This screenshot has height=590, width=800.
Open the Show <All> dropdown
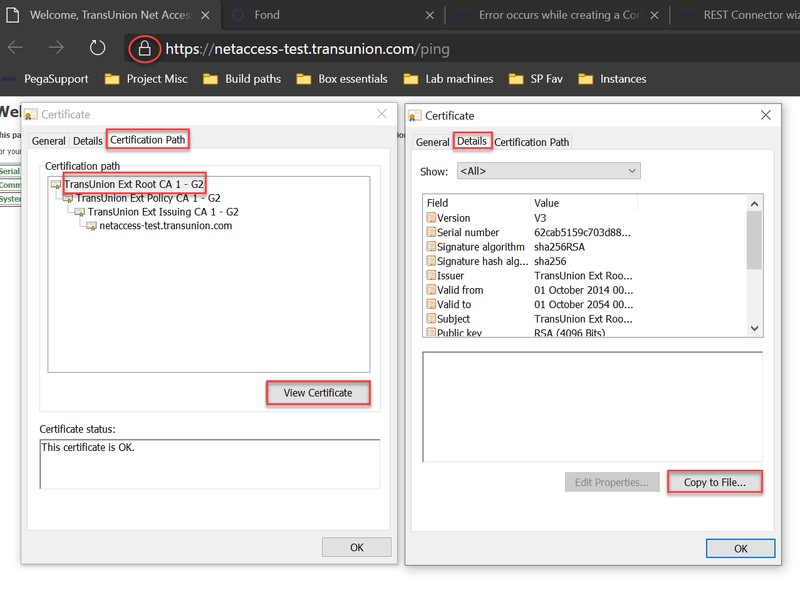coord(548,171)
